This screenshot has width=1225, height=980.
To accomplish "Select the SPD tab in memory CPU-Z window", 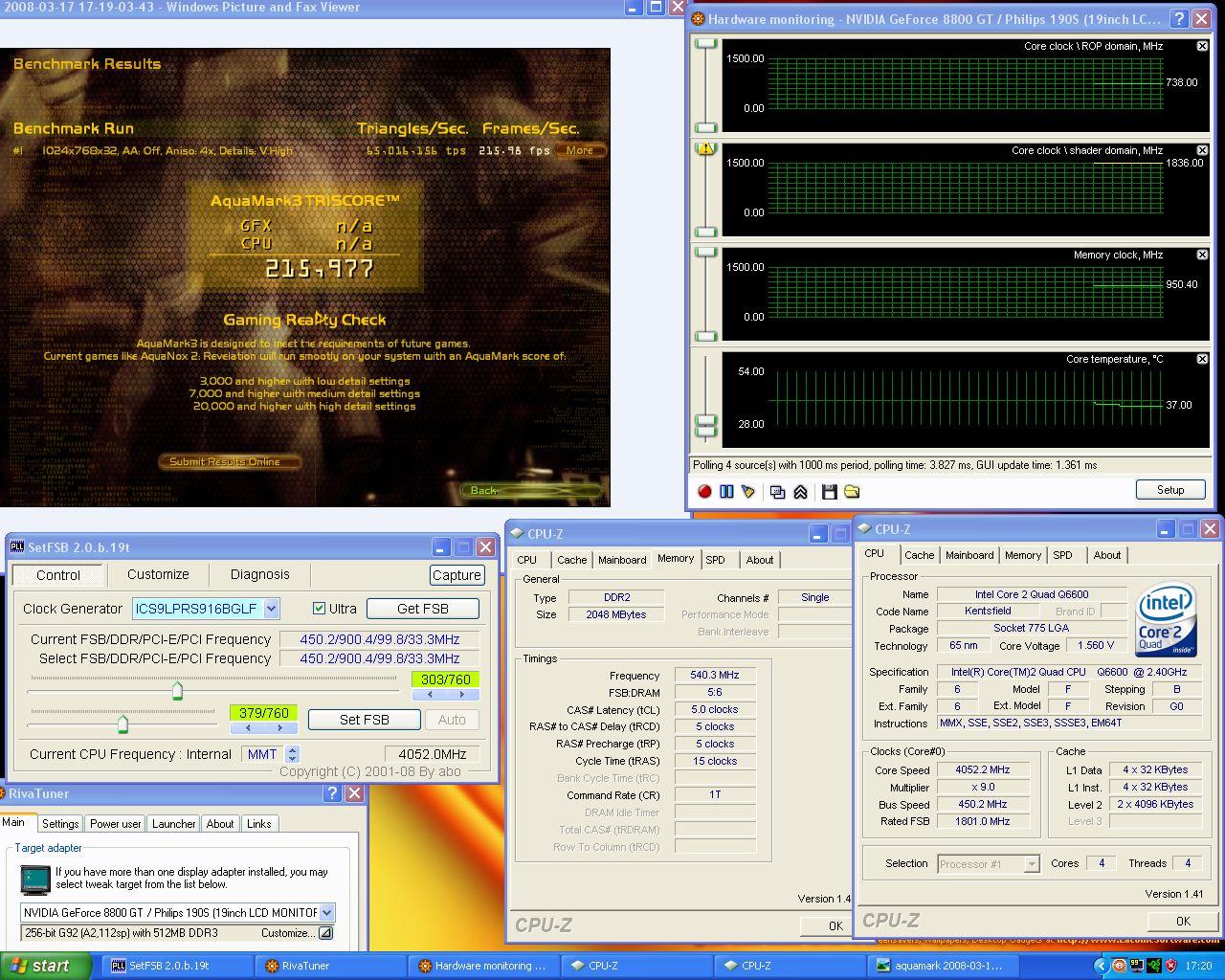I will (716, 560).
